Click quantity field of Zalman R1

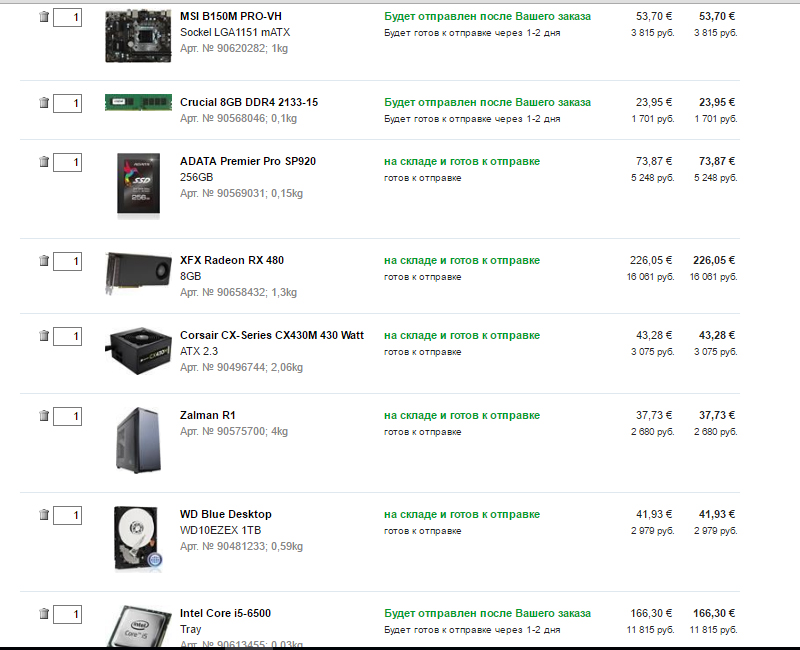tap(67, 416)
